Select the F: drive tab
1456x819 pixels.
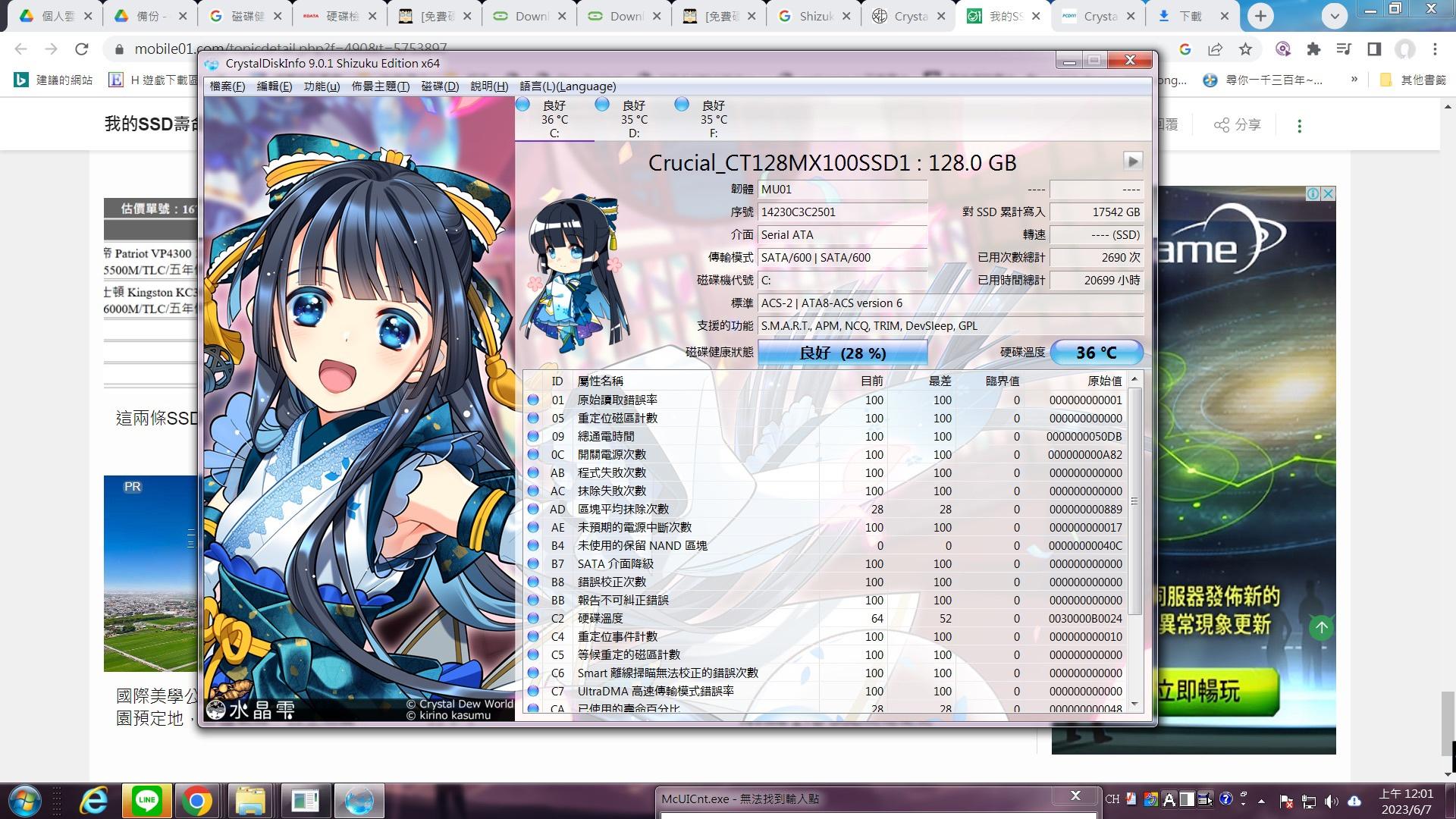pos(714,119)
